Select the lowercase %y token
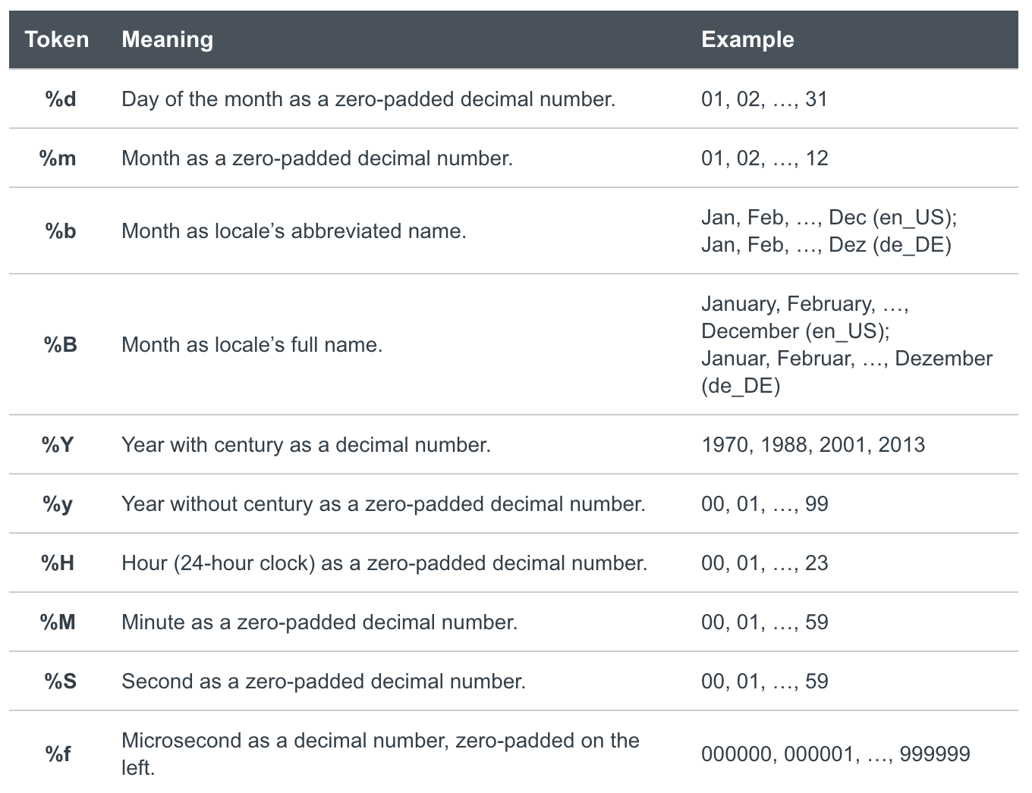1032x793 pixels. [x=60, y=504]
